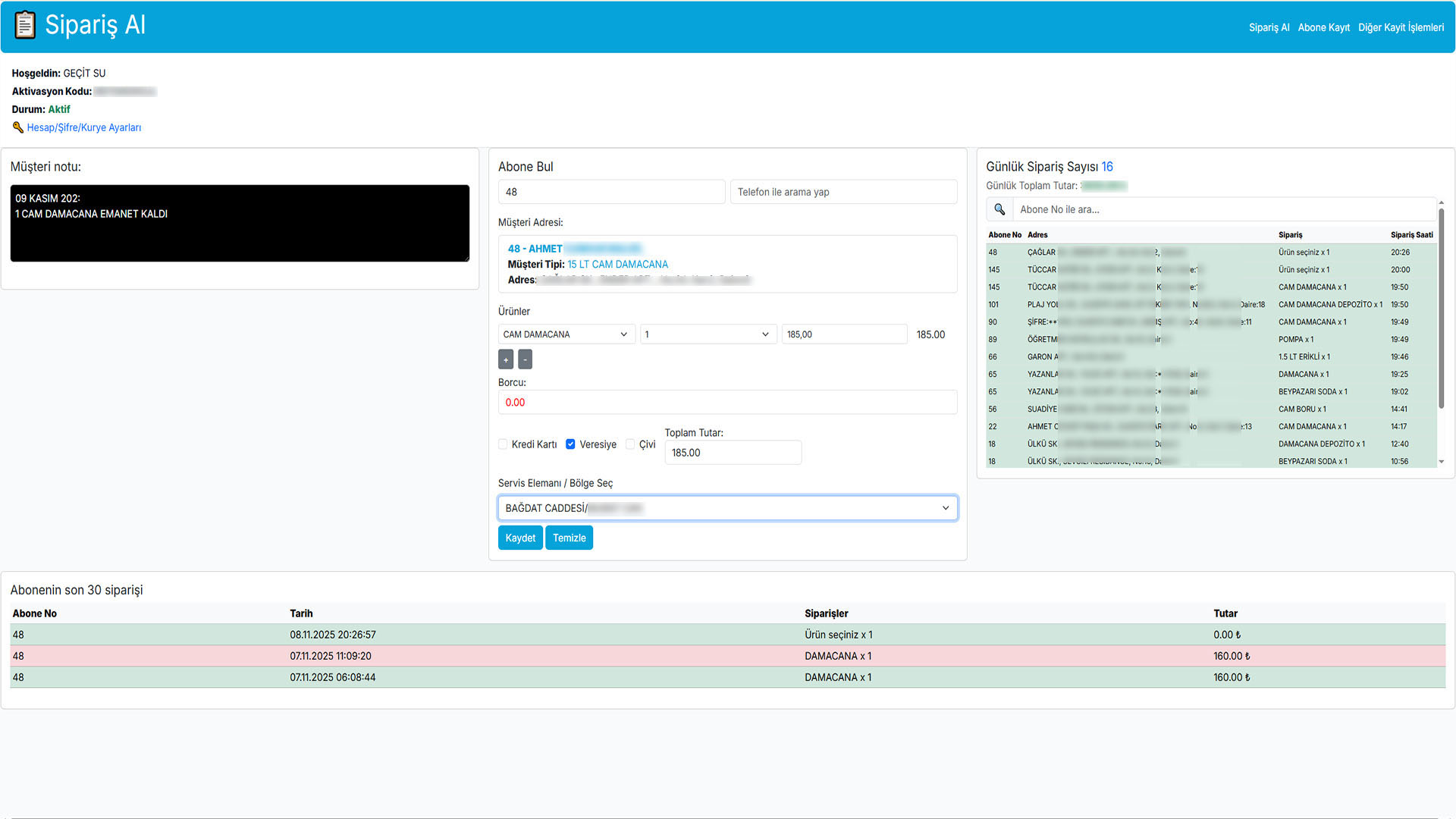Click the daily order at 20:00 for TÜCCAR
This screenshot has height=819, width=1456.
[1211, 270]
